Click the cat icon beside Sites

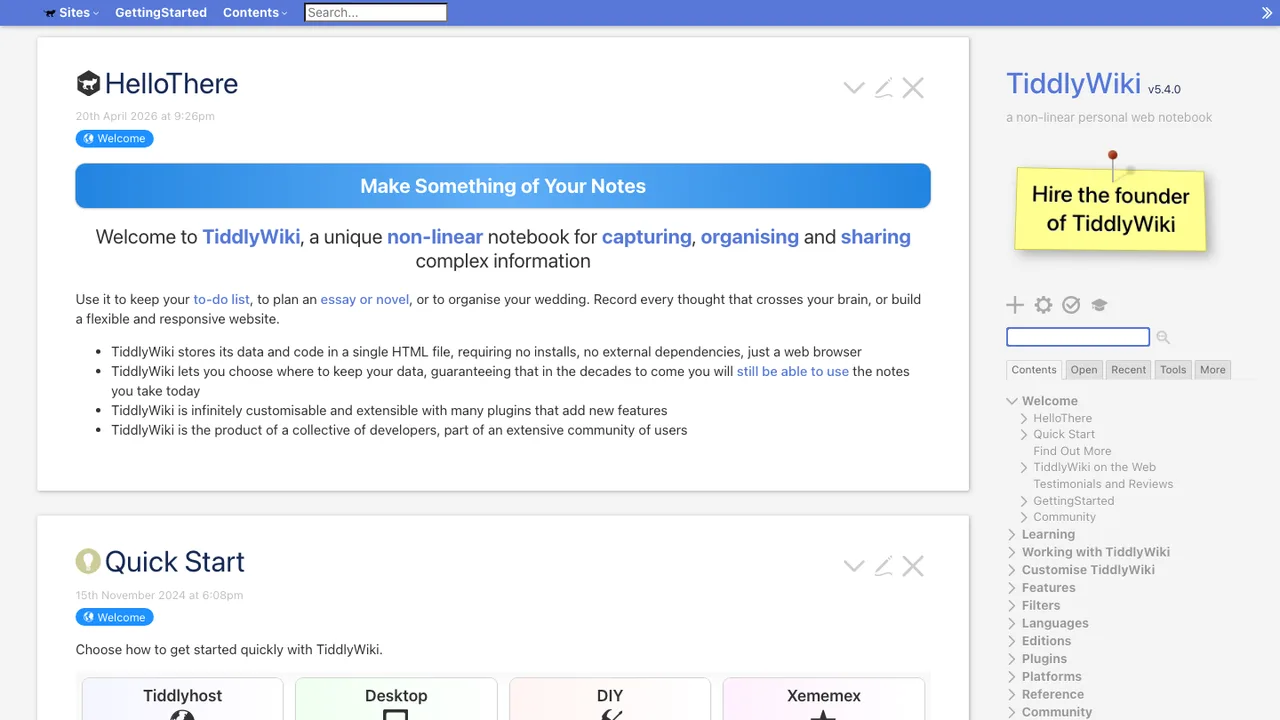50,13
